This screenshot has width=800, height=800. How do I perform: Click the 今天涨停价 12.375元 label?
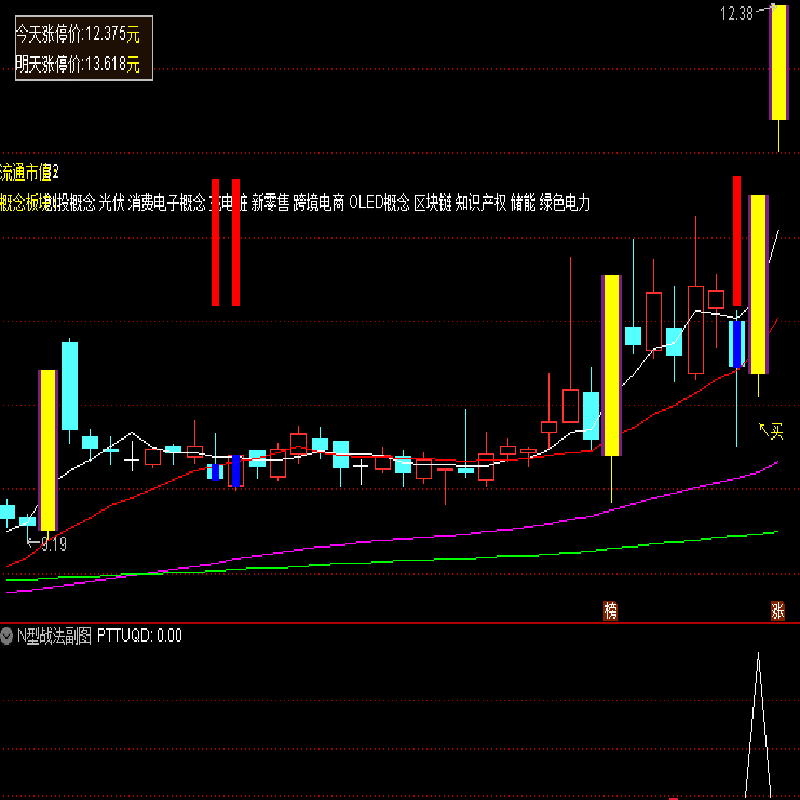[77, 33]
